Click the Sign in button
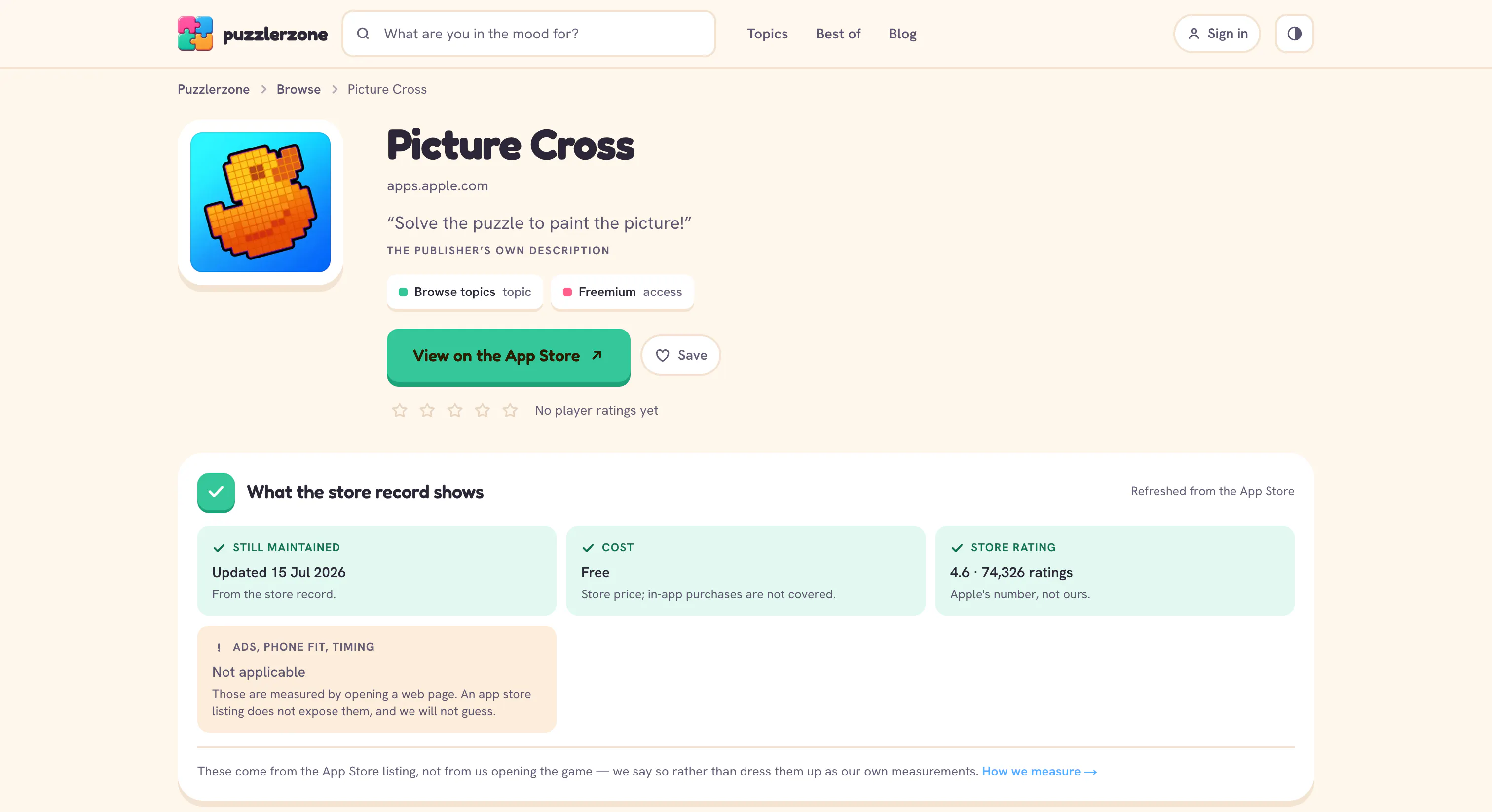This screenshot has width=1492, height=812. (1217, 34)
